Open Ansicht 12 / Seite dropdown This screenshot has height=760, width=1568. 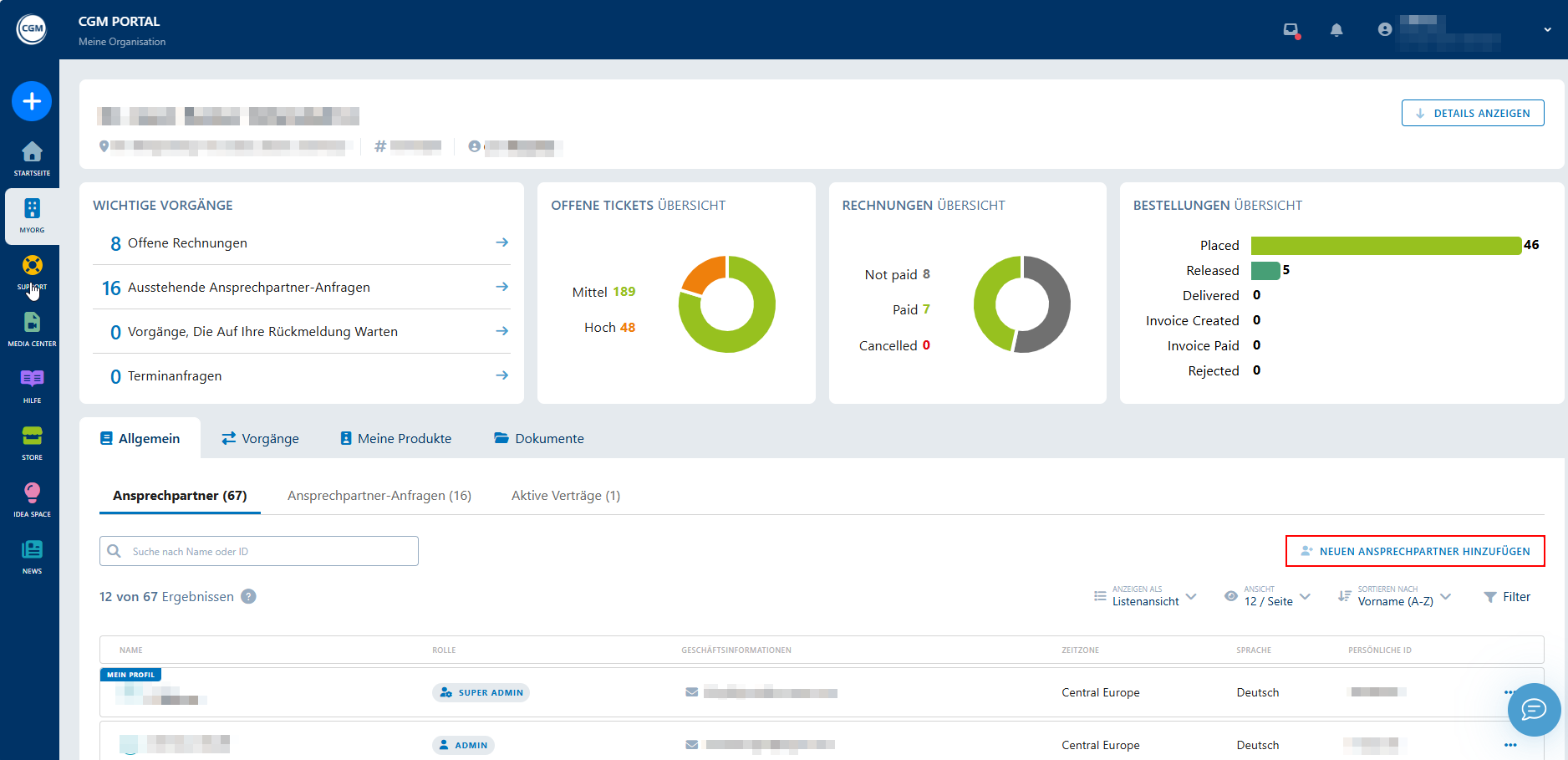coord(1267,596)
